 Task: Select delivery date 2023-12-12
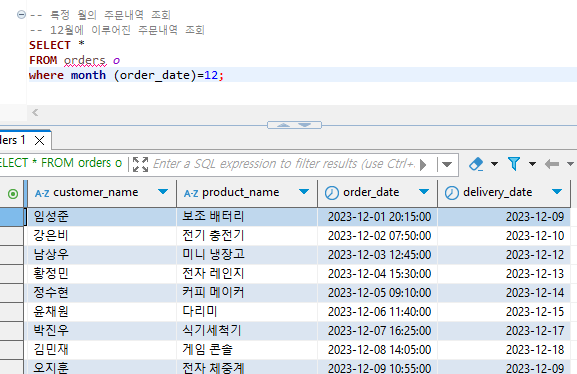(x=504, y=255)
